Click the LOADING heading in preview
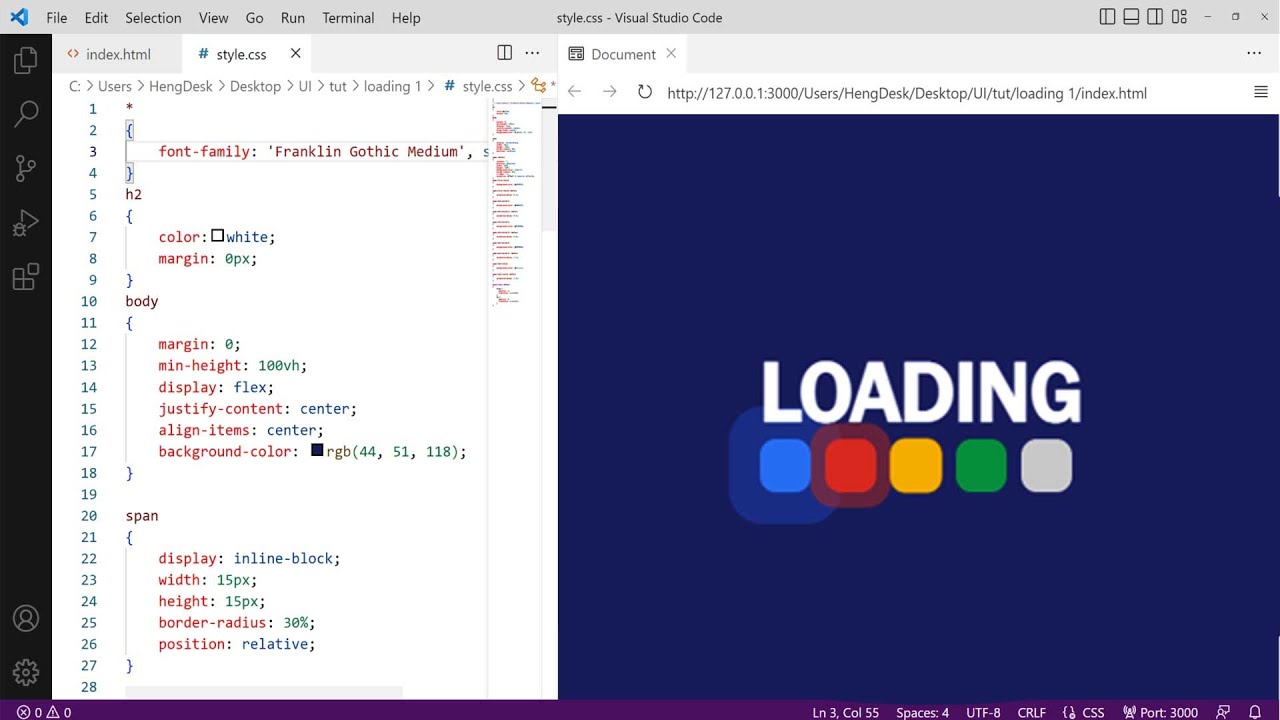Viewport: 1280px width, 720px height. coord(921,392)
